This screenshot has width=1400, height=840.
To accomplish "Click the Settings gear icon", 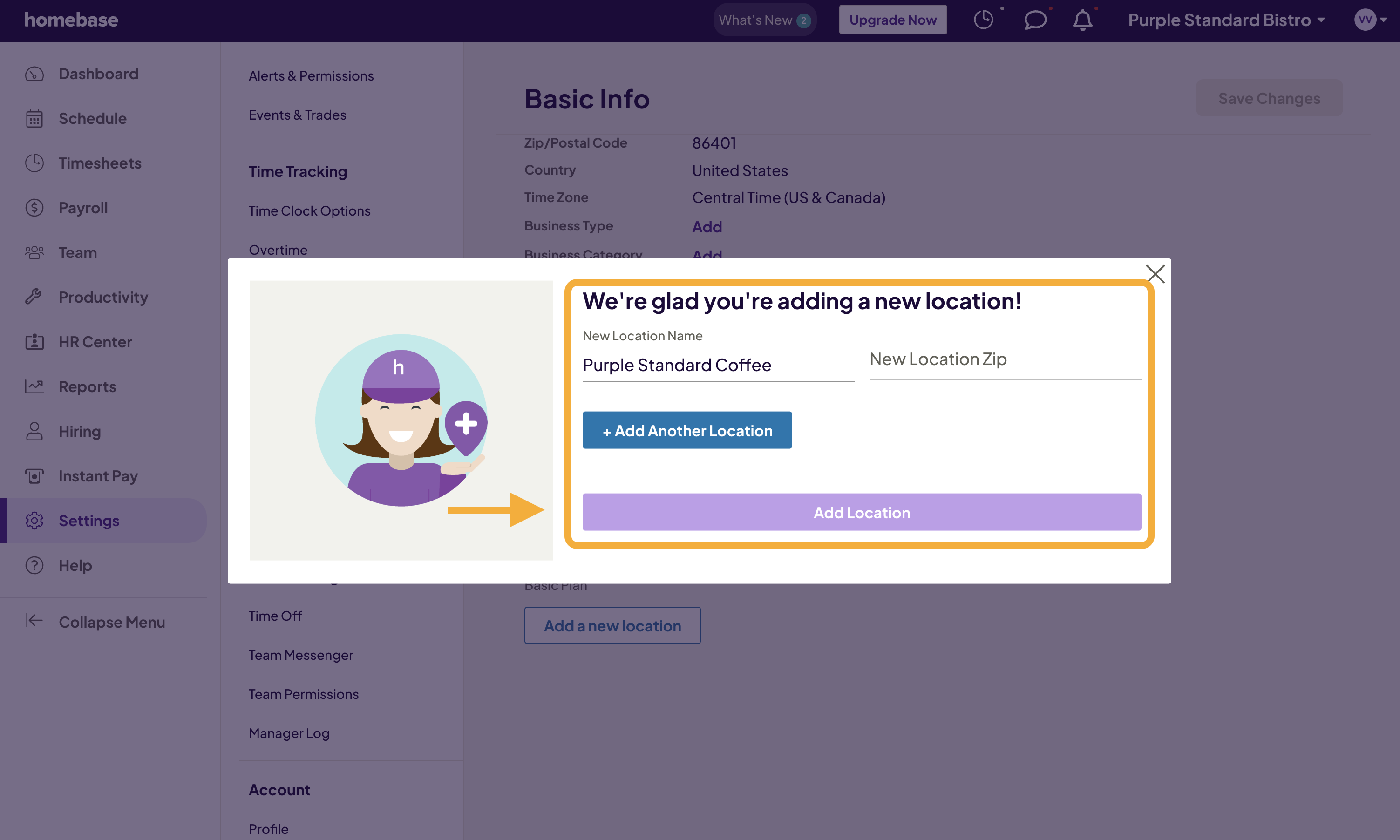I will click(x=34, y=520).
